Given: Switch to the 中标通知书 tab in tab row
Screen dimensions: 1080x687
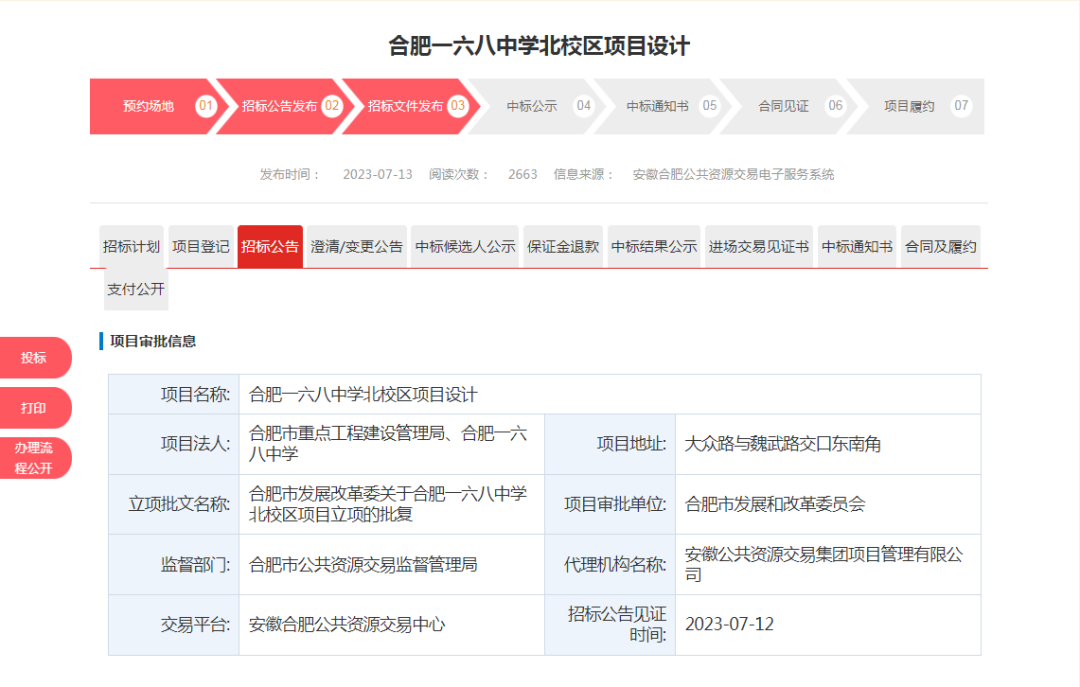Looking at the screenshot, I should 858,247.
